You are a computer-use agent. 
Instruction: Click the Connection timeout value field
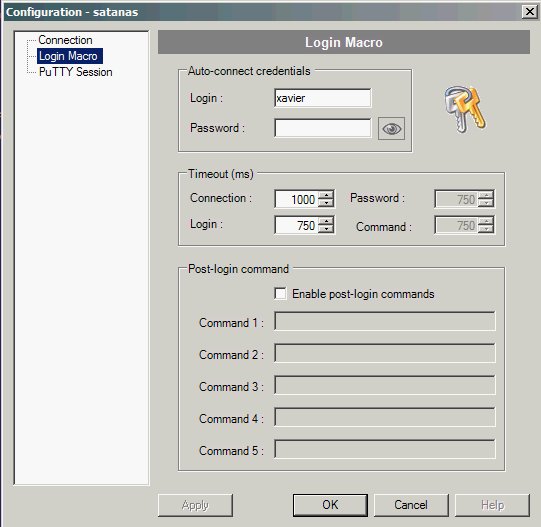(297, 199)
